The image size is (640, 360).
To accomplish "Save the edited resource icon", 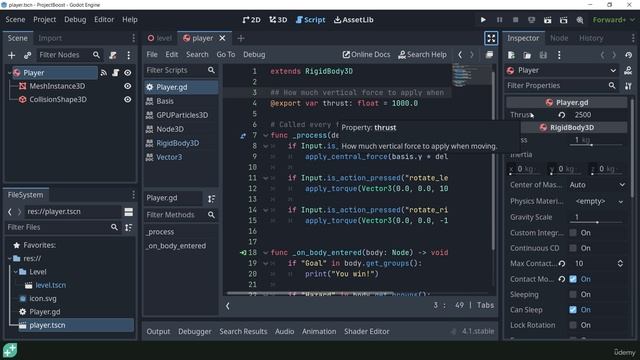I will (543, 55).
